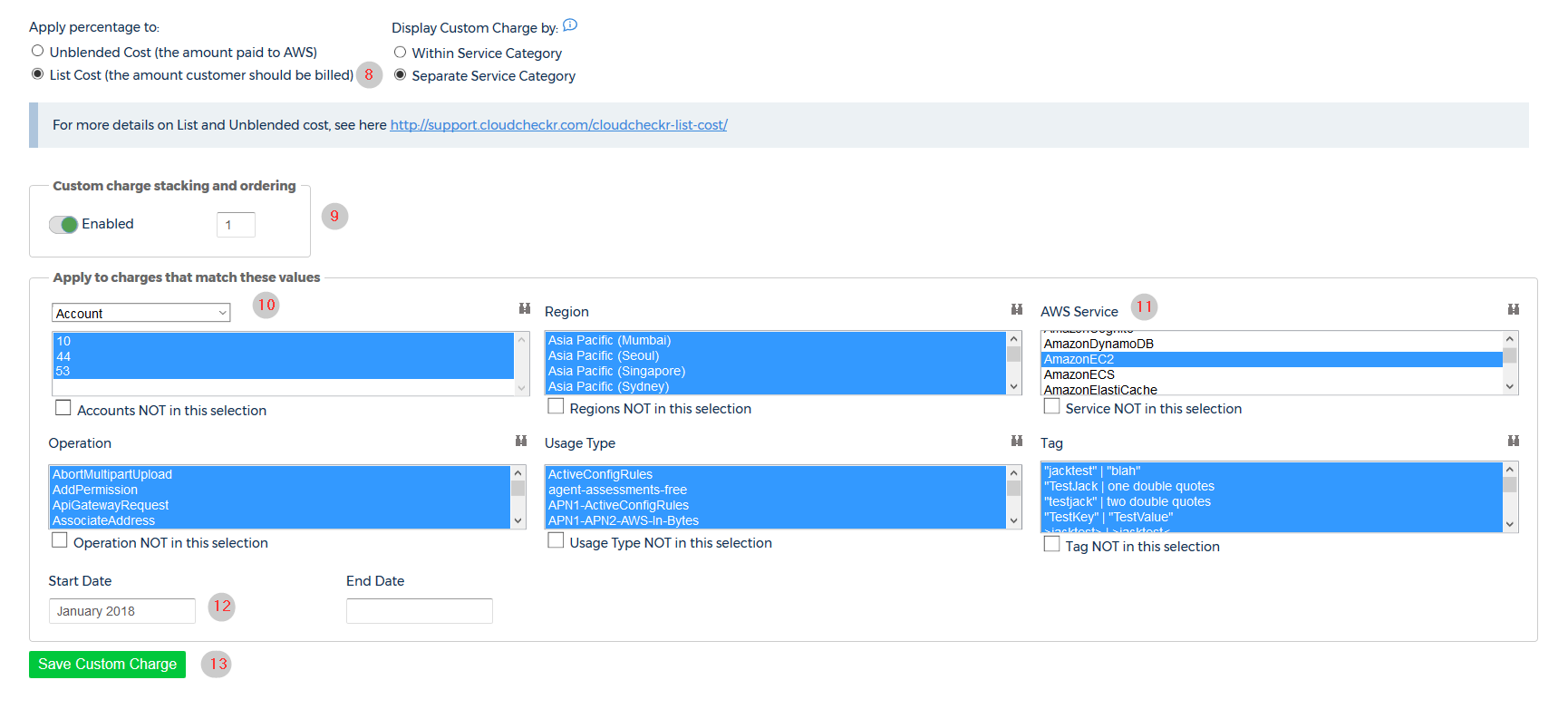The image size is (1568, 709).
Task: Select AmazonDynamoDB in AWS Service list
Action: [x=1272, y=344]
